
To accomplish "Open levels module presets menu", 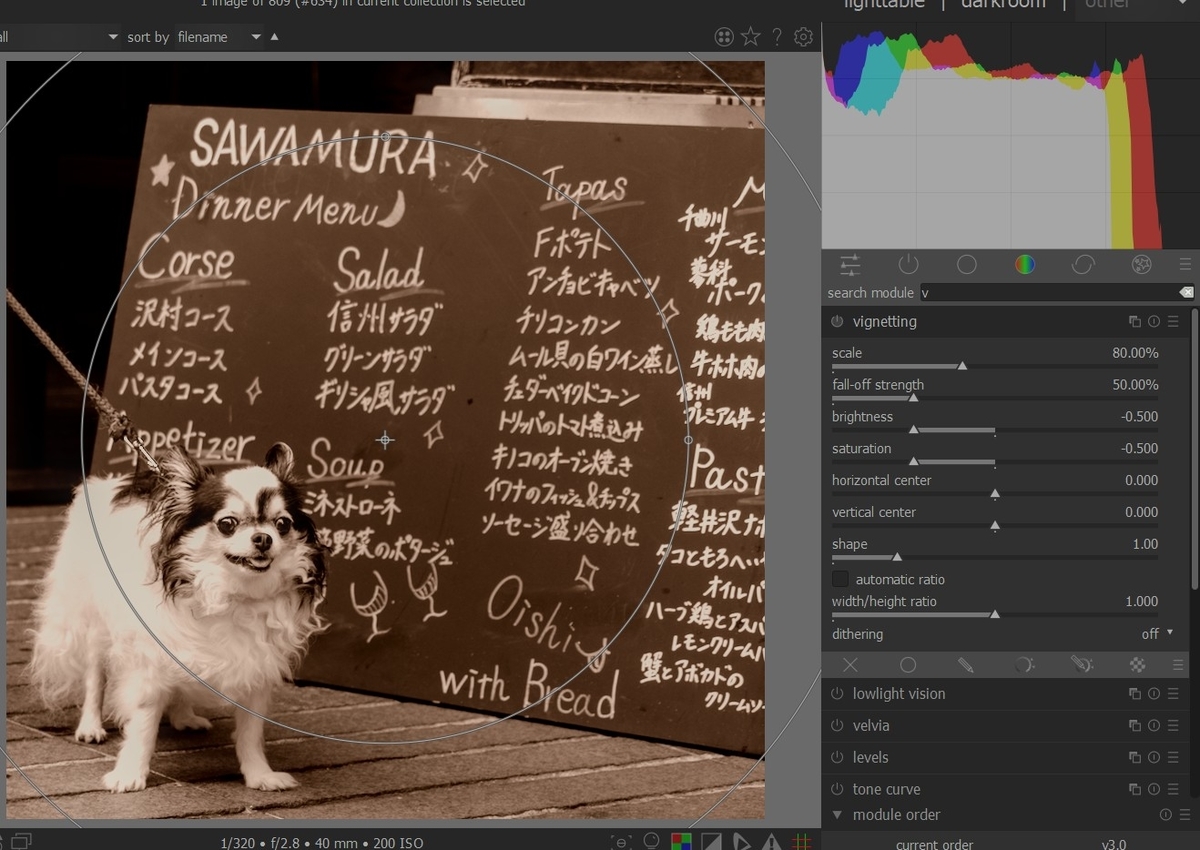I will pos(1172,758).
